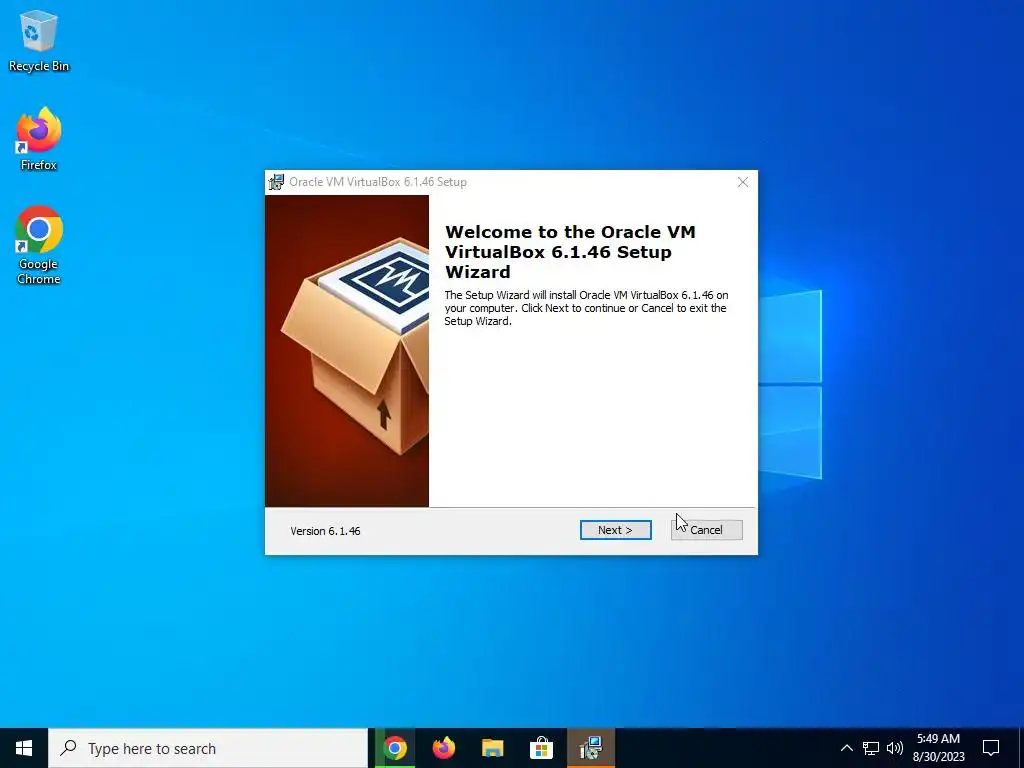Screen dimensions: 1024x768
Task: Click the Welcome to Oracle VM VirtualBox heading
Action: 570,251
